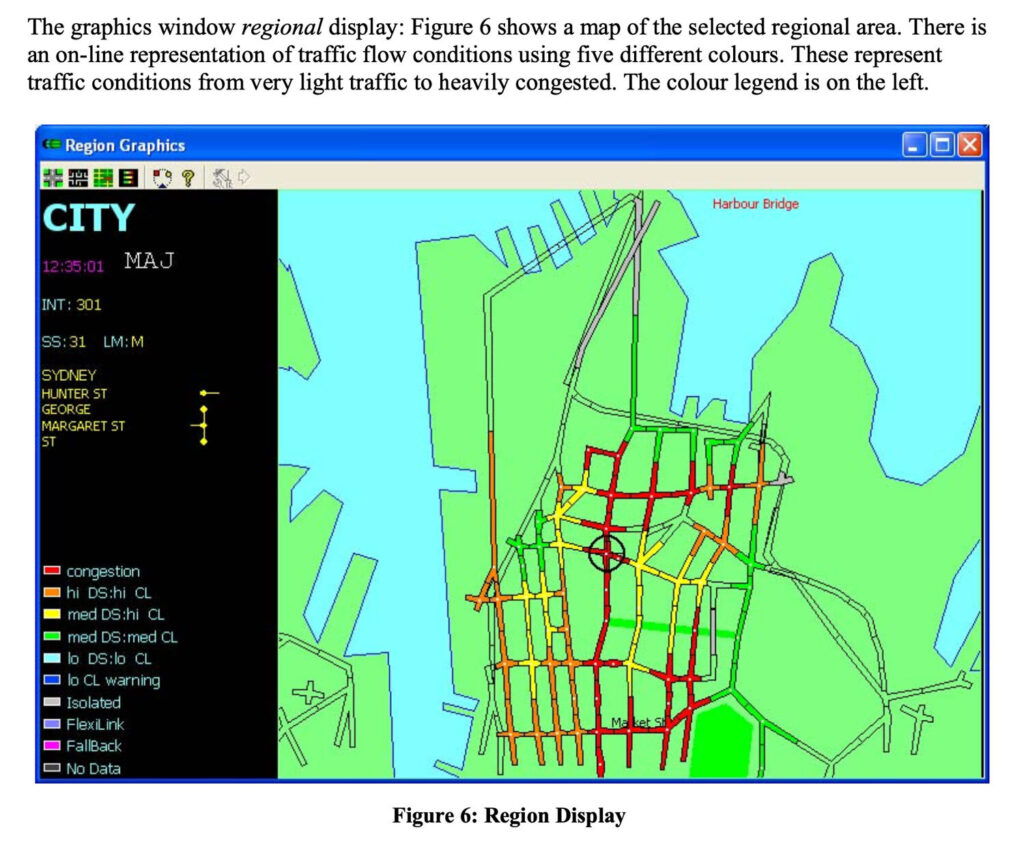Minimize the Region Graphics window
Viewport: 1024px width, 845px height.
coord(914,145)
